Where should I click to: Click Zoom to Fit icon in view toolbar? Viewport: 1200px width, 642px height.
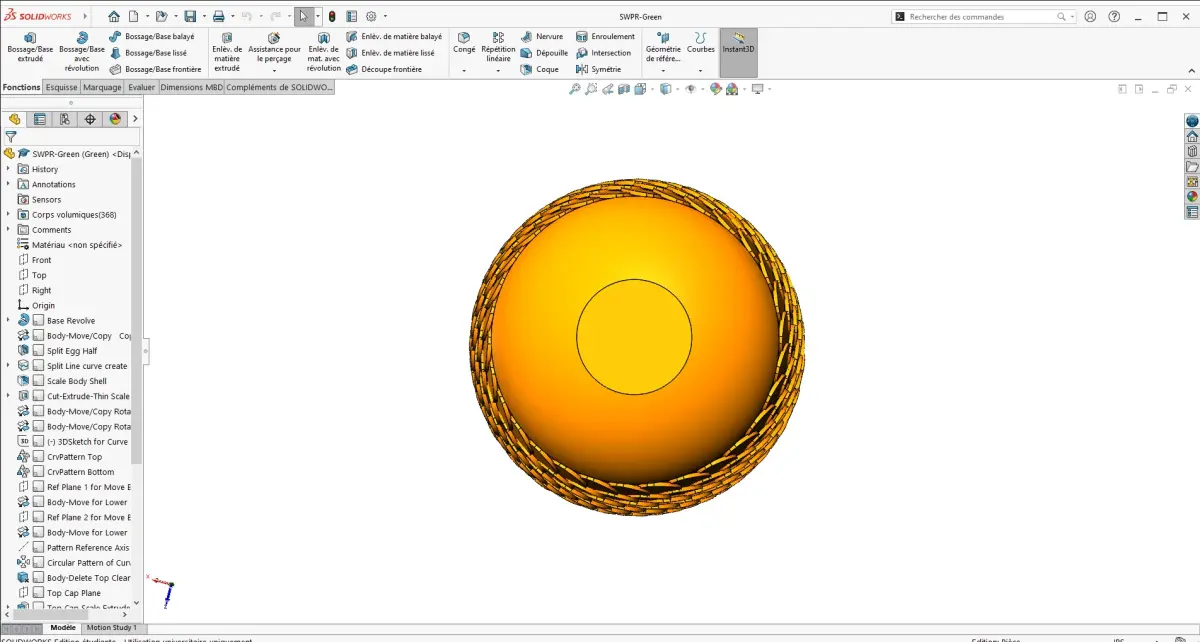pos(575,89)
